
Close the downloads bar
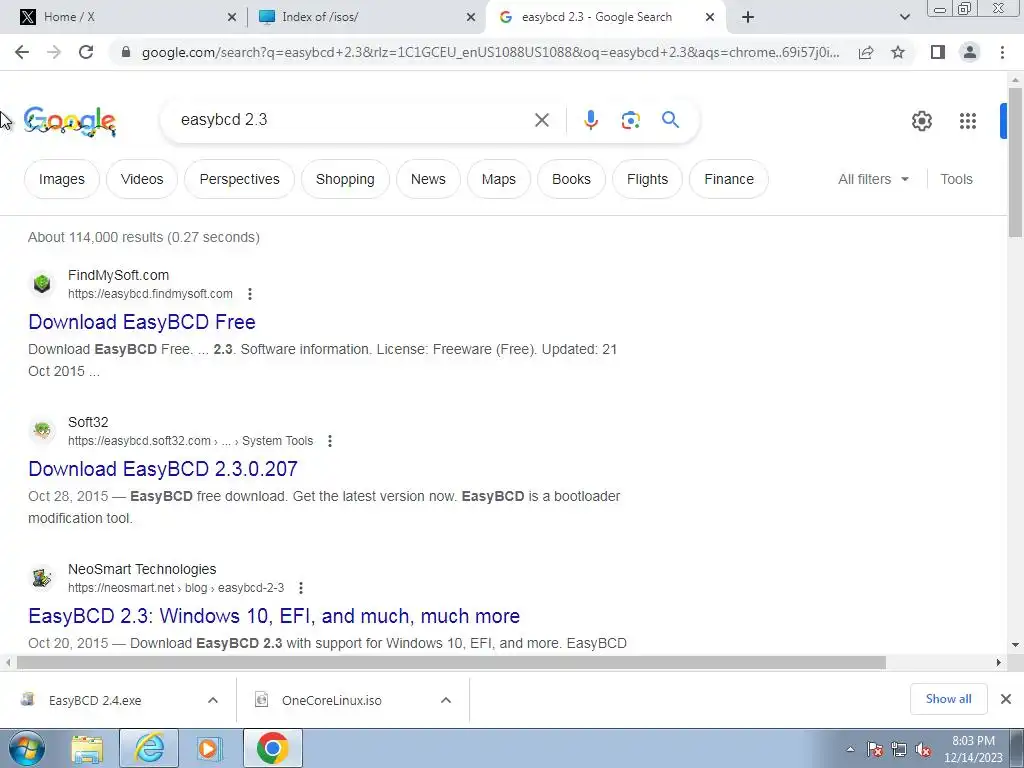point(1006,699)
